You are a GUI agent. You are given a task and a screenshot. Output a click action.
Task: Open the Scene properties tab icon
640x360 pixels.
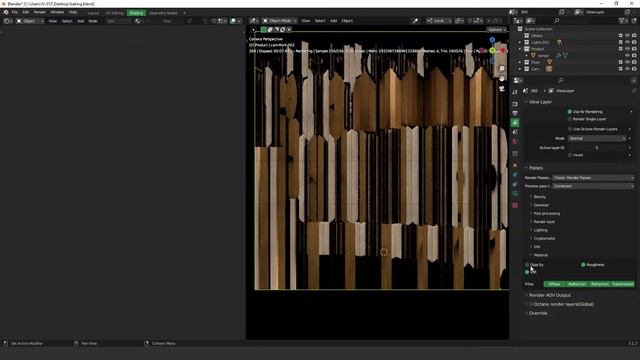515,132
